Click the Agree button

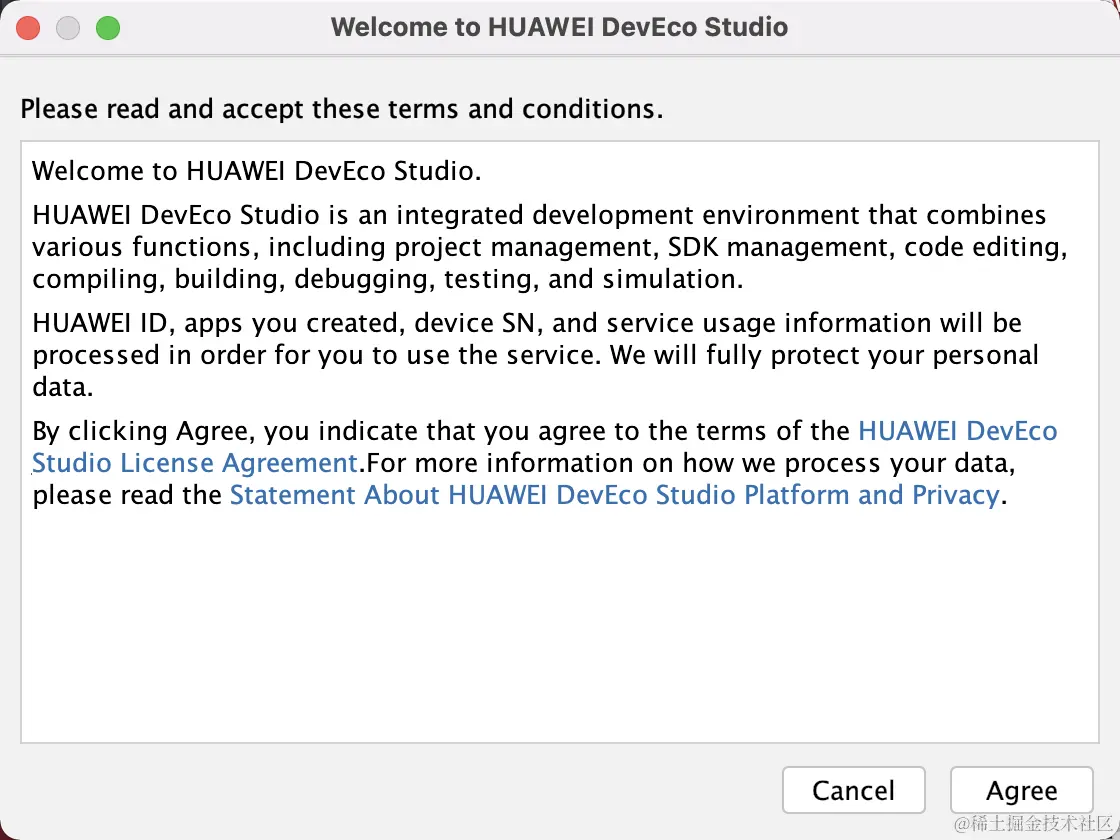[x=1021, y=790]
